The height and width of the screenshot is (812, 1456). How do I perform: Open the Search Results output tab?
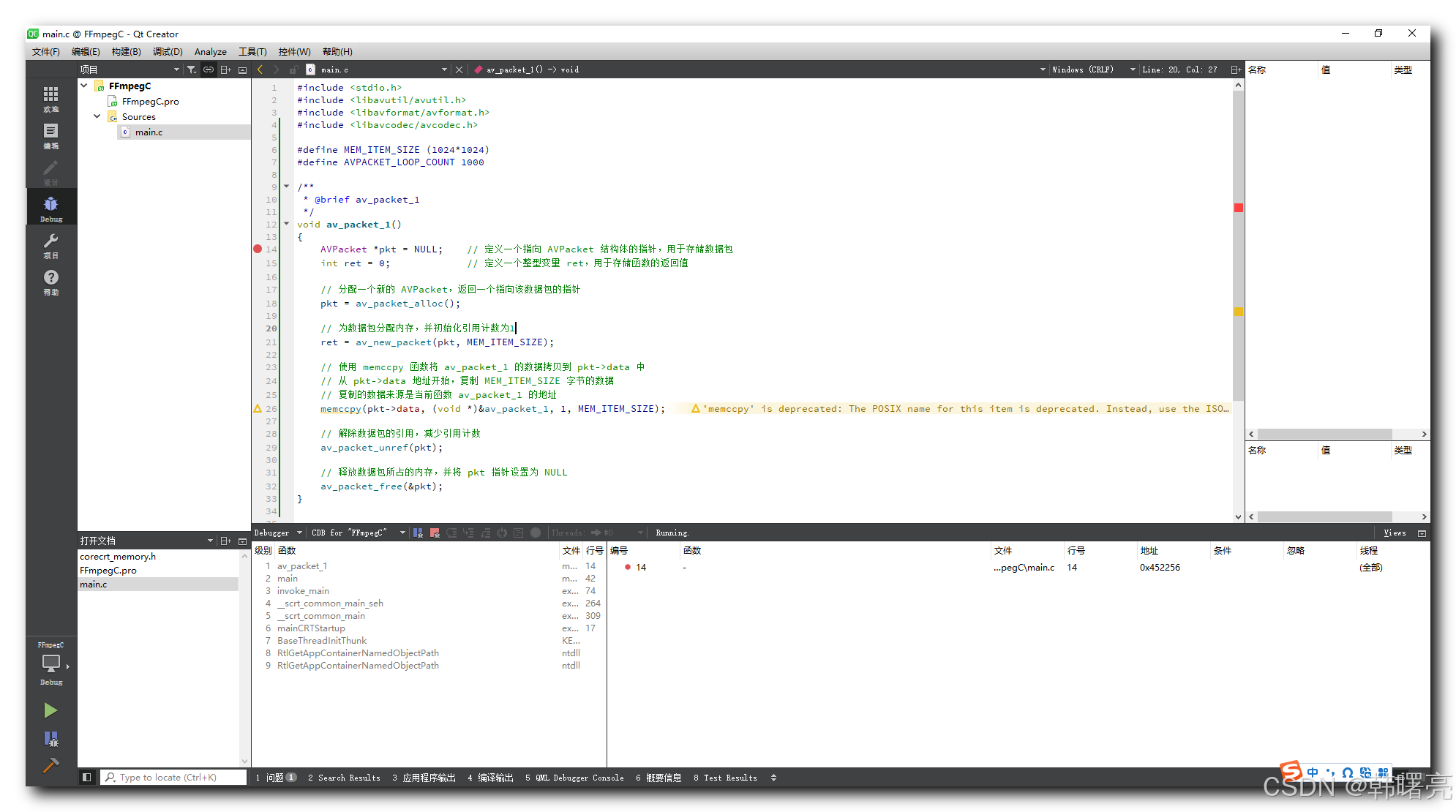point(344,778)
